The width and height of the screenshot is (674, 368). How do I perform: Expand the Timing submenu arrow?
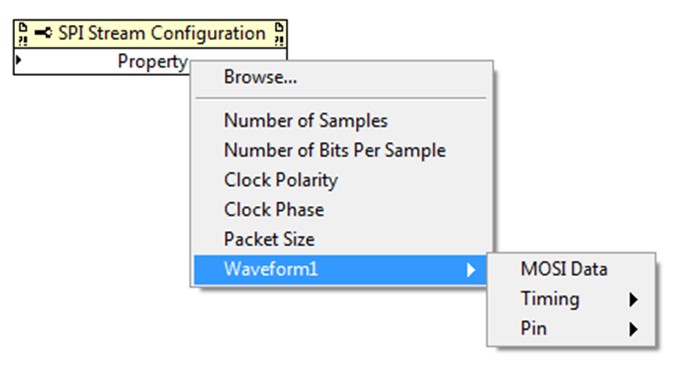[x=633, y=299]
